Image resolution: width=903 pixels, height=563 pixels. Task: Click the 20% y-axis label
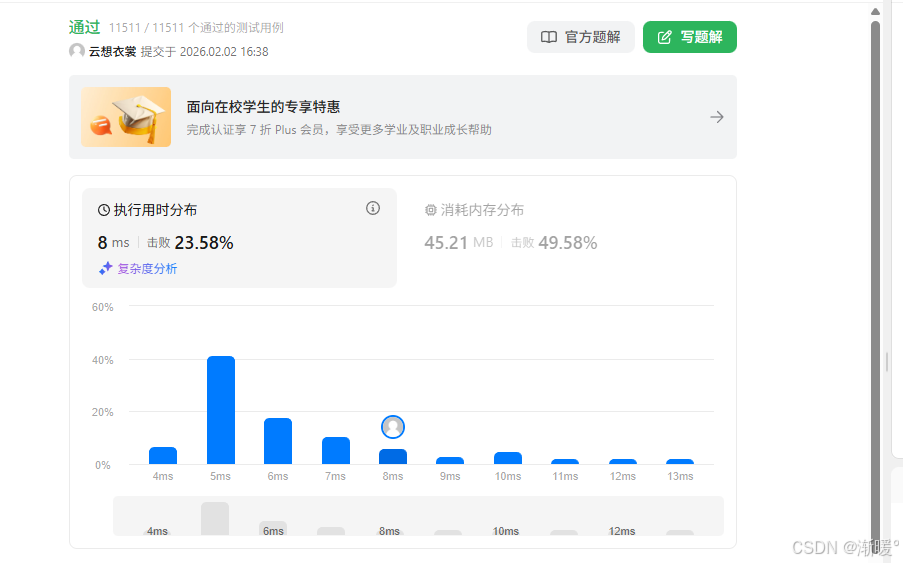coord(103,412)
